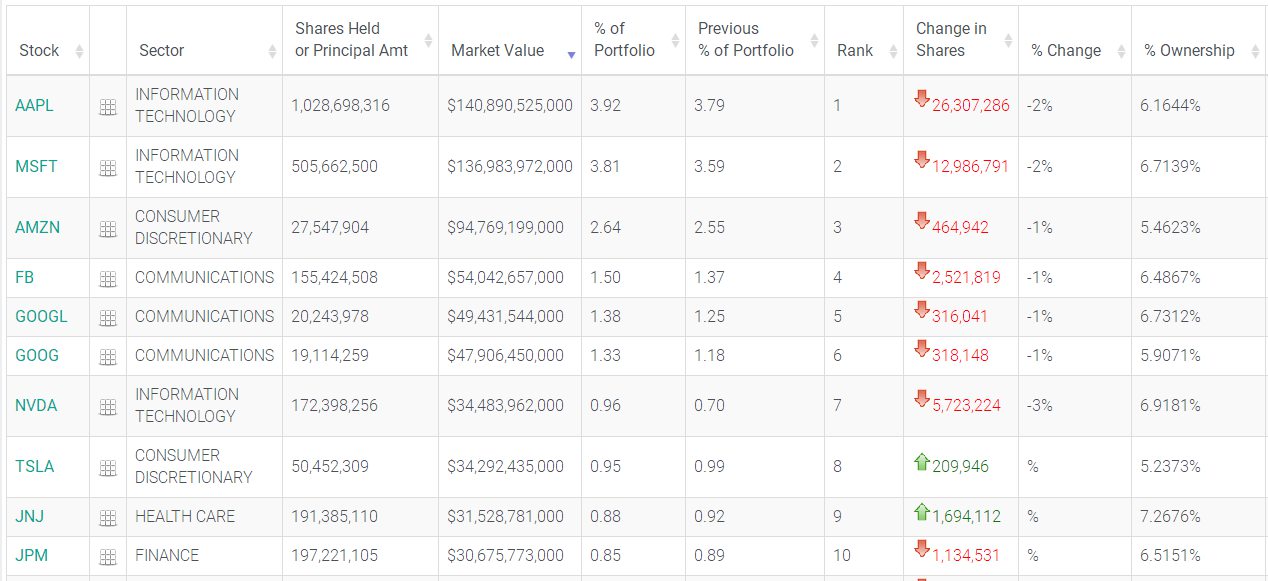Click the grid icon in the JNJ row
Screen dimensions: 1268x581
click(x=108, y=518)
